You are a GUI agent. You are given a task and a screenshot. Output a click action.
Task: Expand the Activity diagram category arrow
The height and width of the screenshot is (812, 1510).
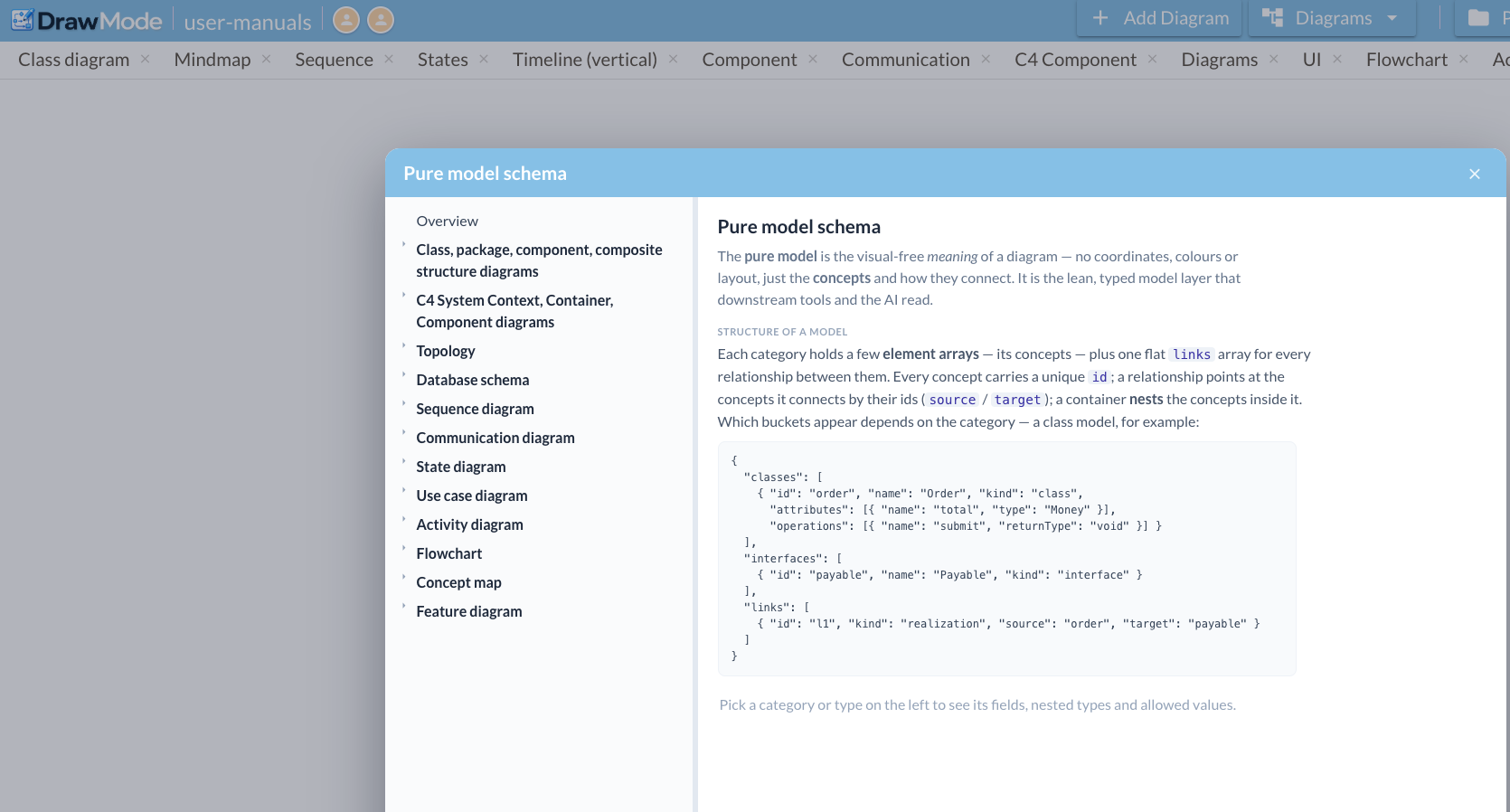(x=403, y=519)
